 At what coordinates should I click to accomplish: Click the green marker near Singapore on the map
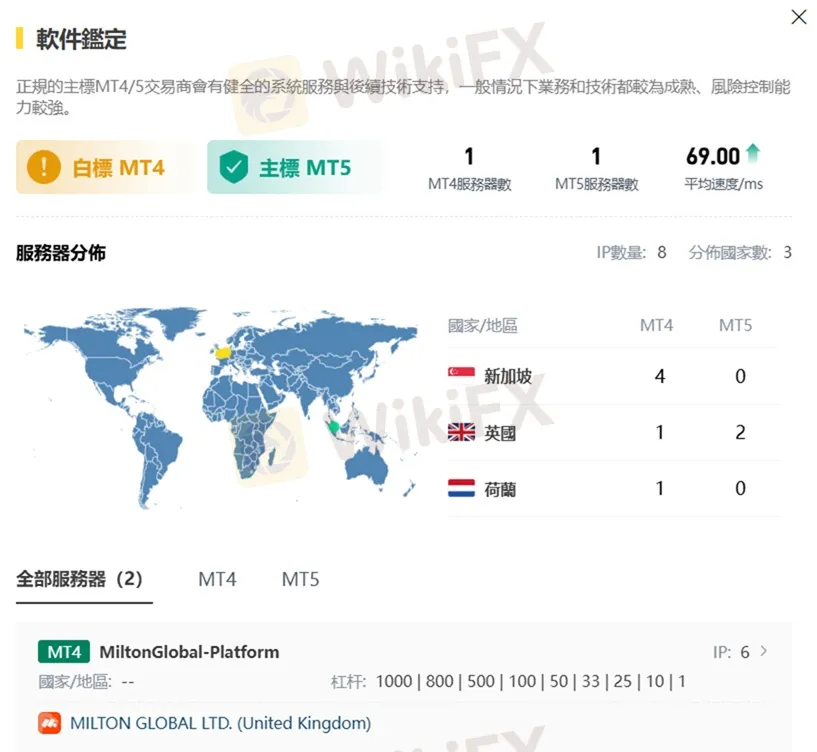(333, 425)
